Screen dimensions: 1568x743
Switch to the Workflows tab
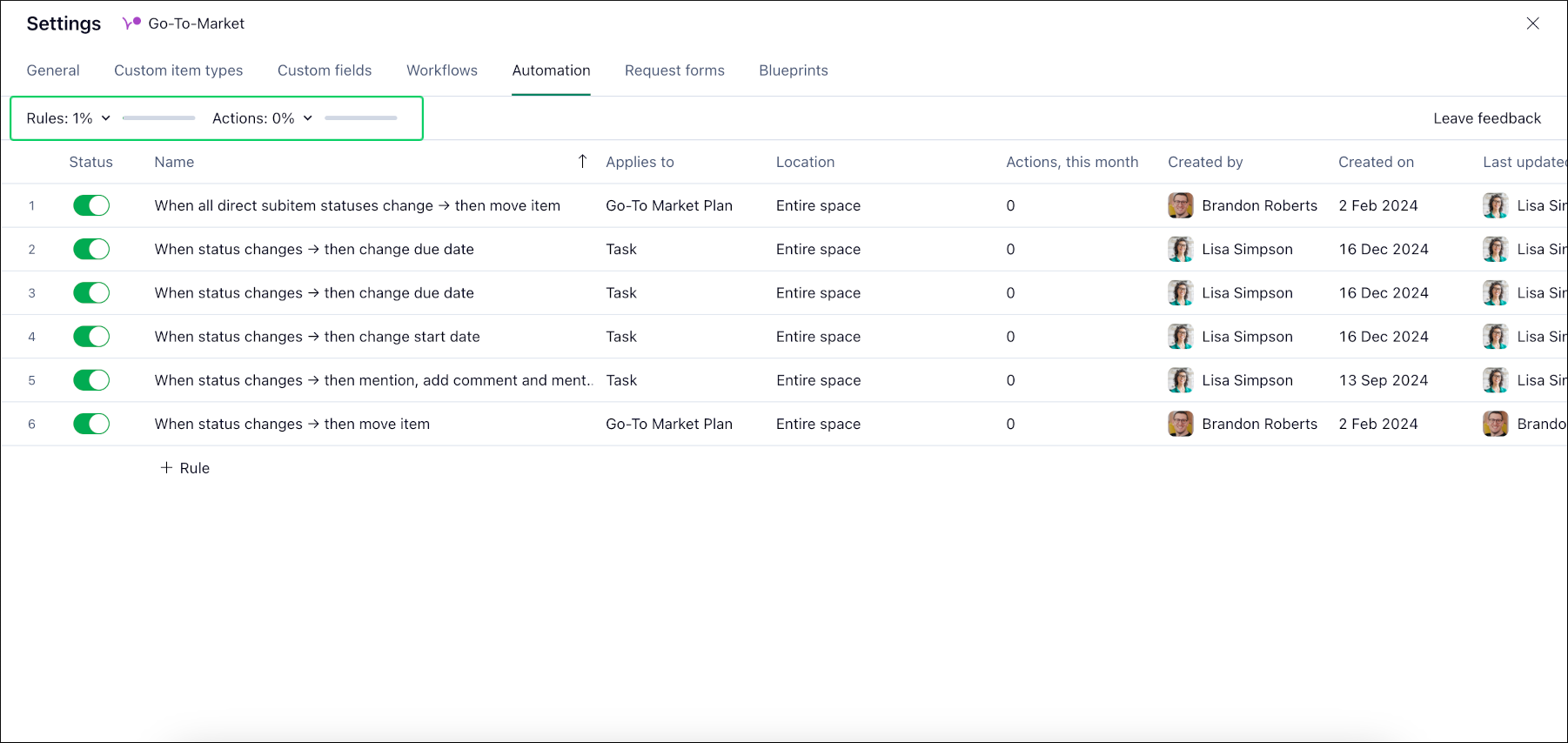(x=442, y=70)
